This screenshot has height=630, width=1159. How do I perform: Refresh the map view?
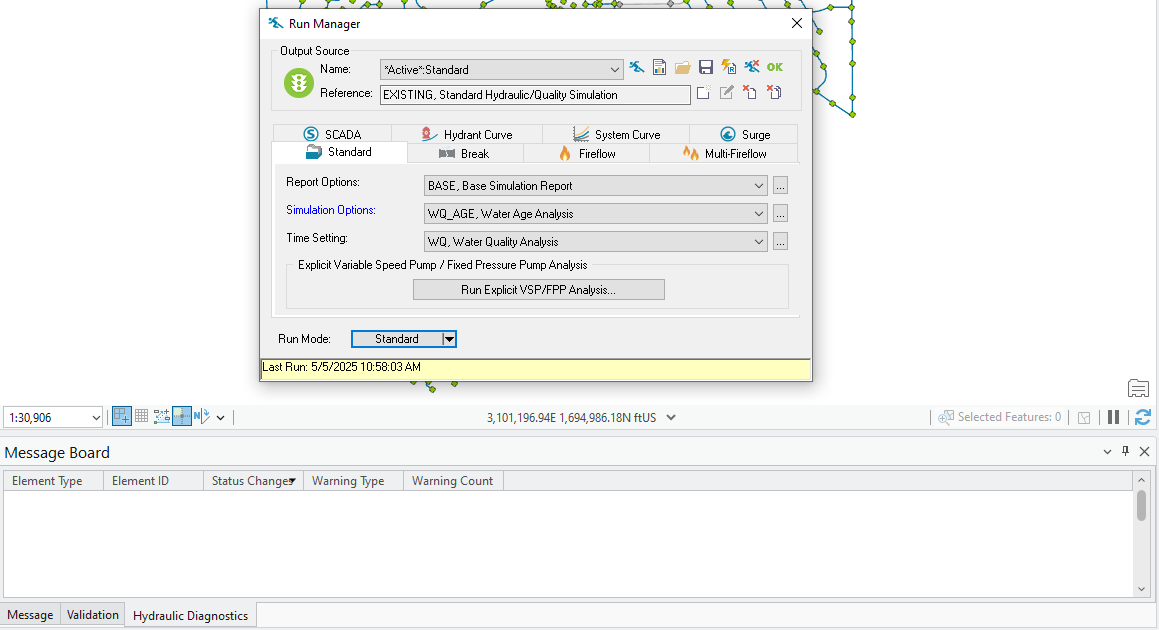(1143, 418)
